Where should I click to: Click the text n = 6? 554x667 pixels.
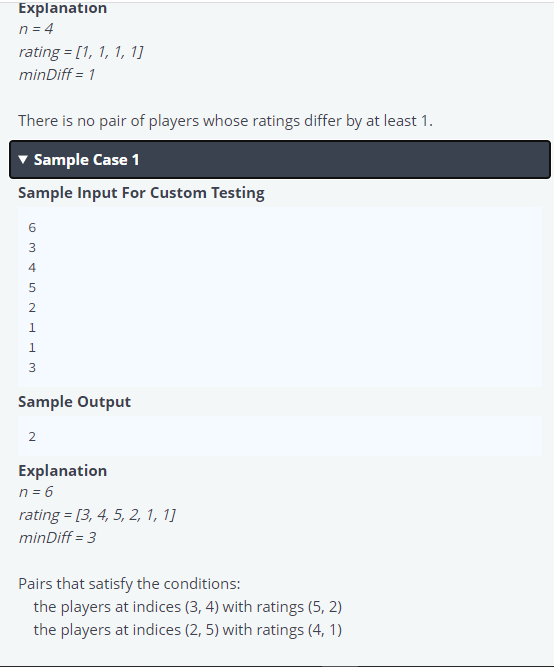[36, 492]
